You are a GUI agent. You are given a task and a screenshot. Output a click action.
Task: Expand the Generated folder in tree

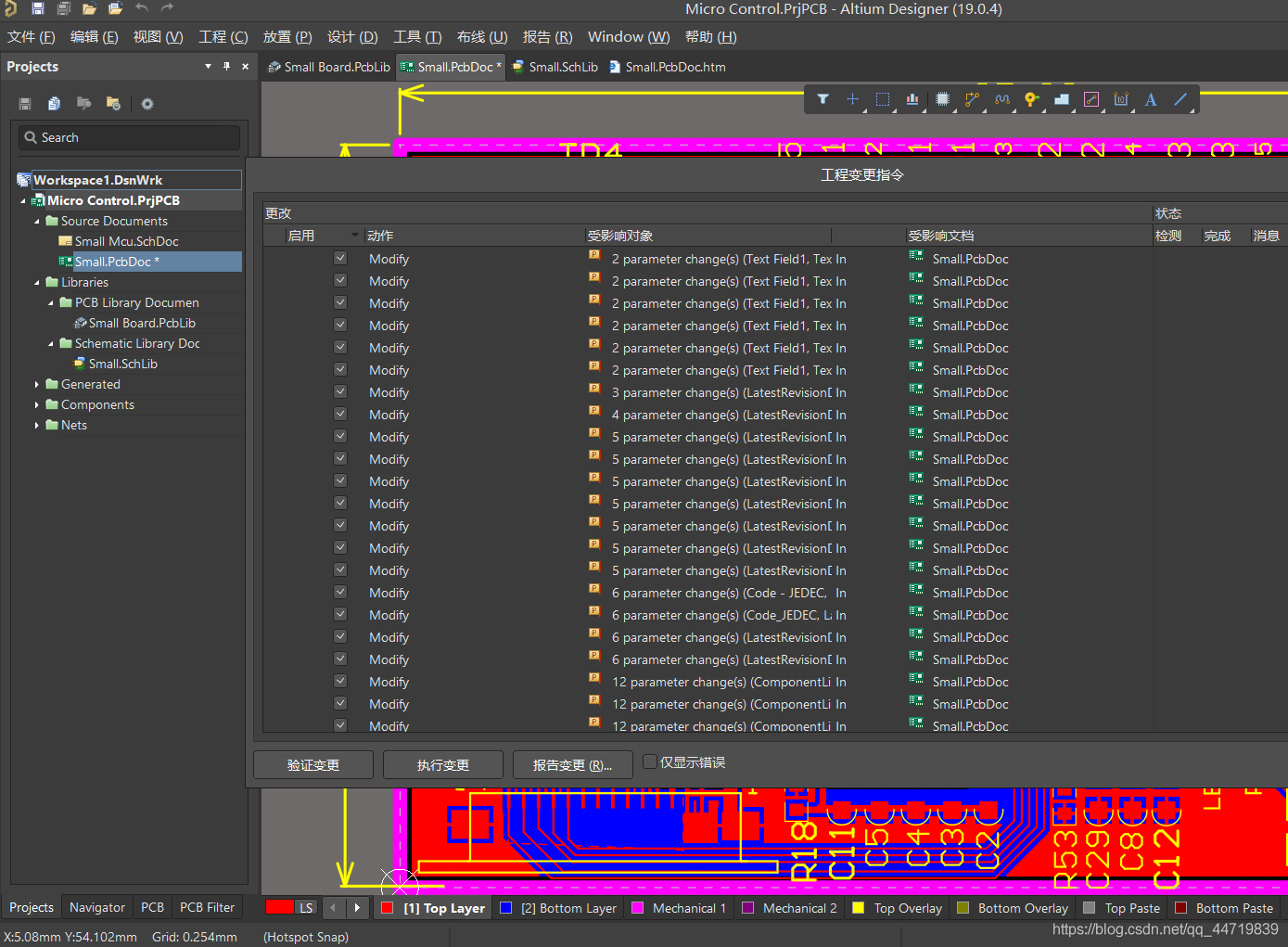click(37, 384)
